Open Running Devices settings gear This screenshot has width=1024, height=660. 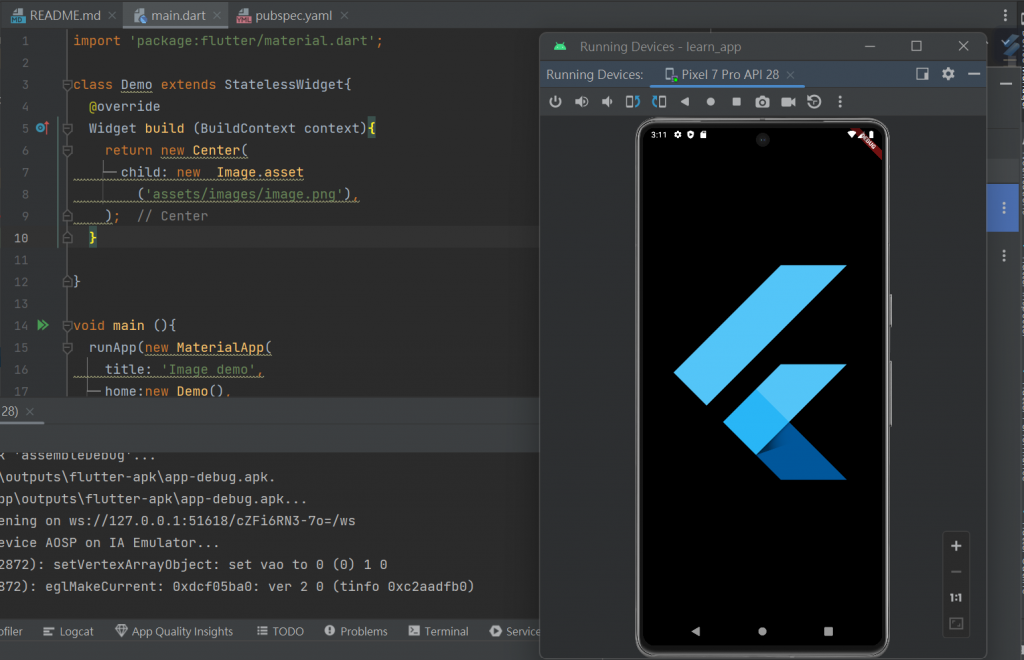[x=948, y=74]
